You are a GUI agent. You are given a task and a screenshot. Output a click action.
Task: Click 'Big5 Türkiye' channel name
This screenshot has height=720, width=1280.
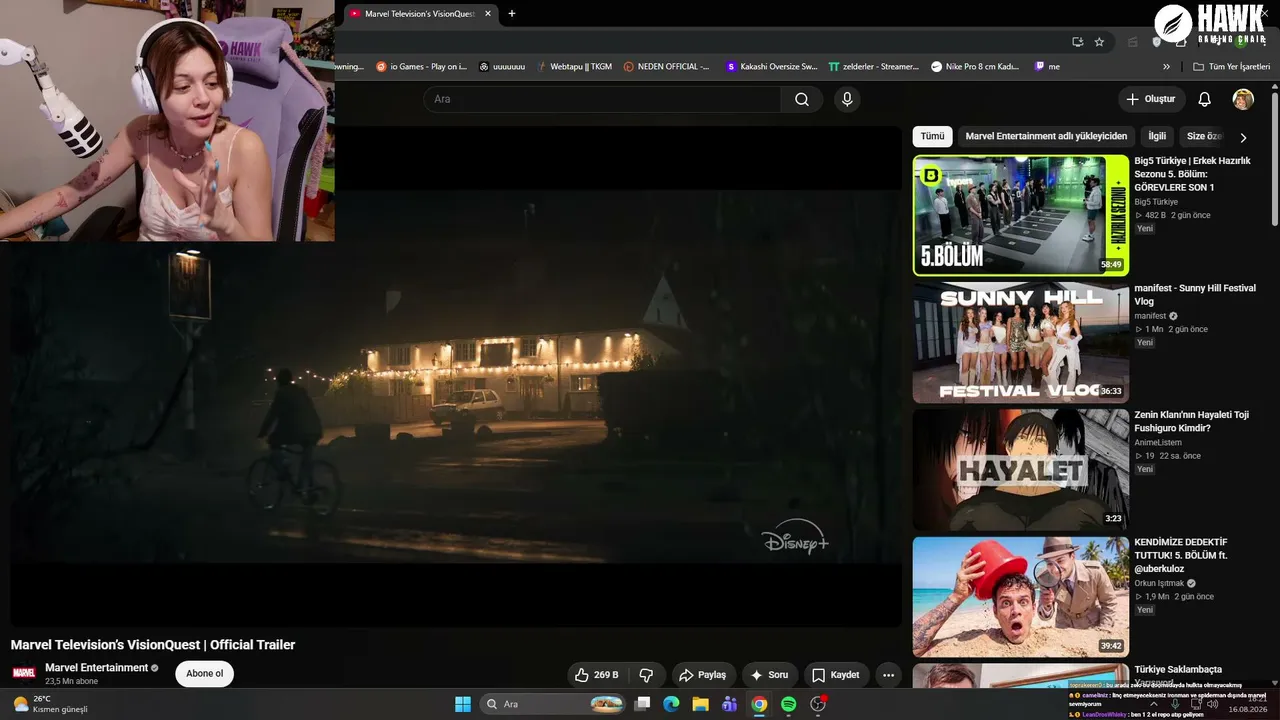1156,202
